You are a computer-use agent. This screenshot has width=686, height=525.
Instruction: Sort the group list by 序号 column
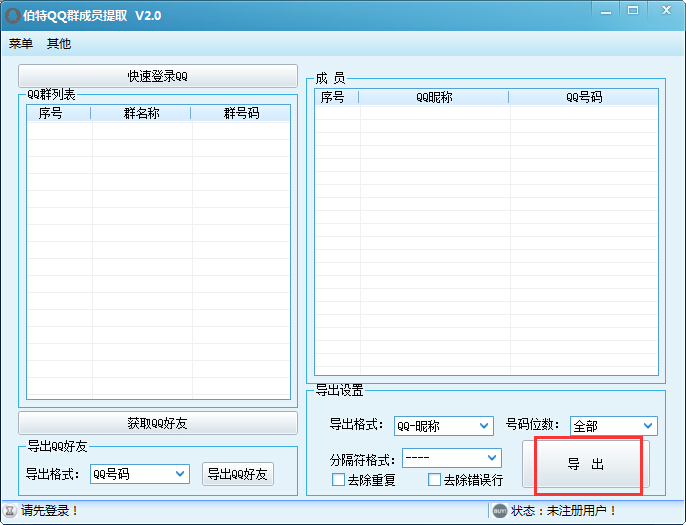tap(59, 113)
